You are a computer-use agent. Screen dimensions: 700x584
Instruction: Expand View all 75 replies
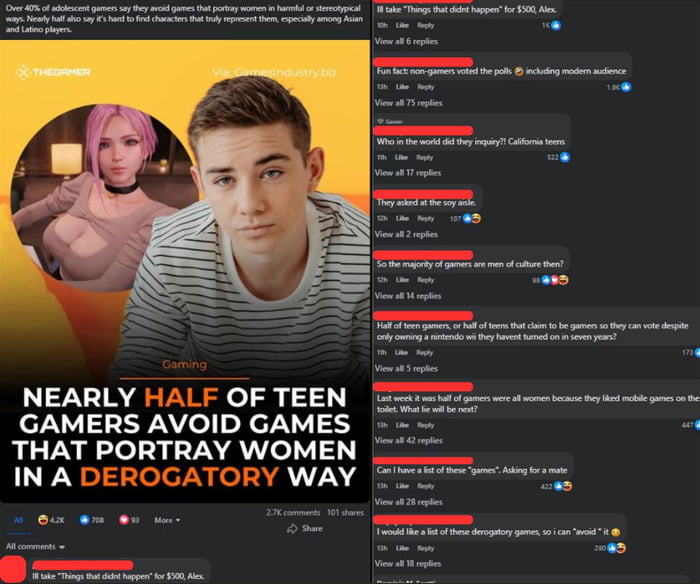408,103
